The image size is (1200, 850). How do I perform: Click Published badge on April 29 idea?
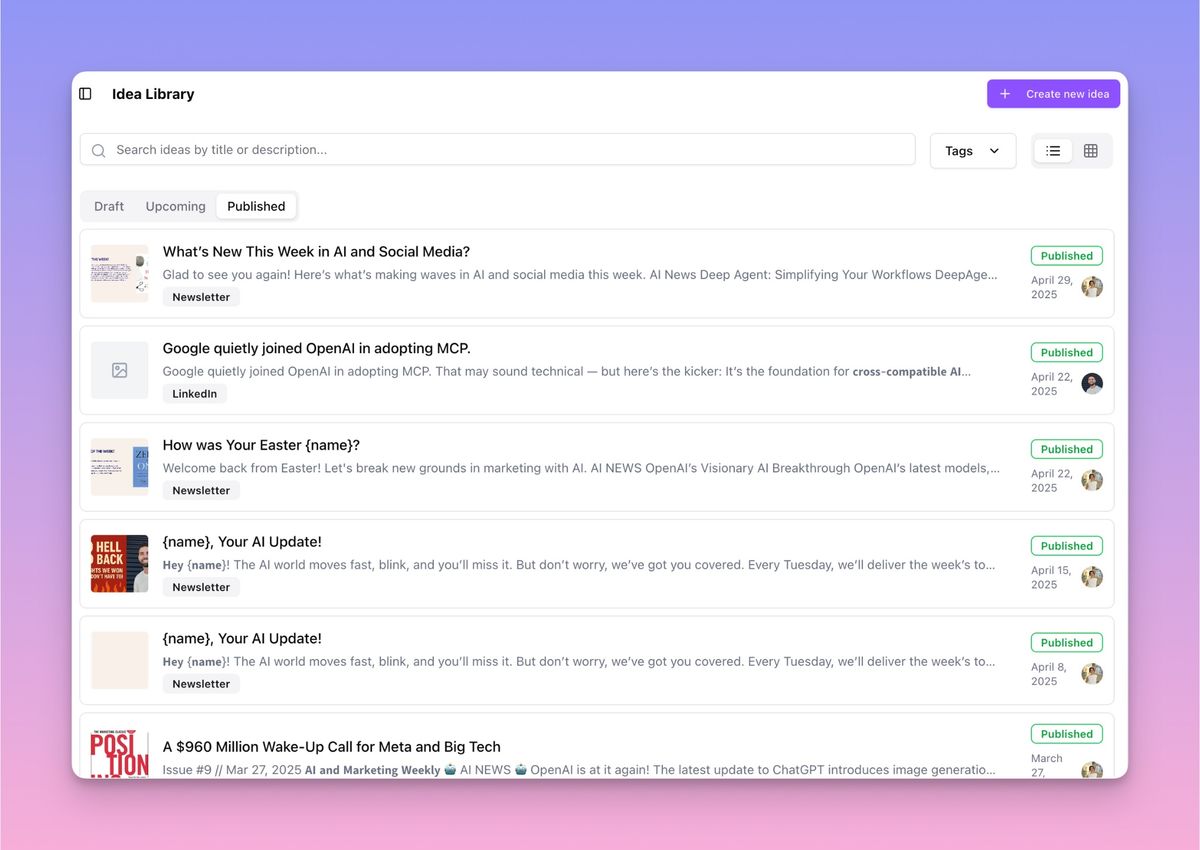(1067, 256)
